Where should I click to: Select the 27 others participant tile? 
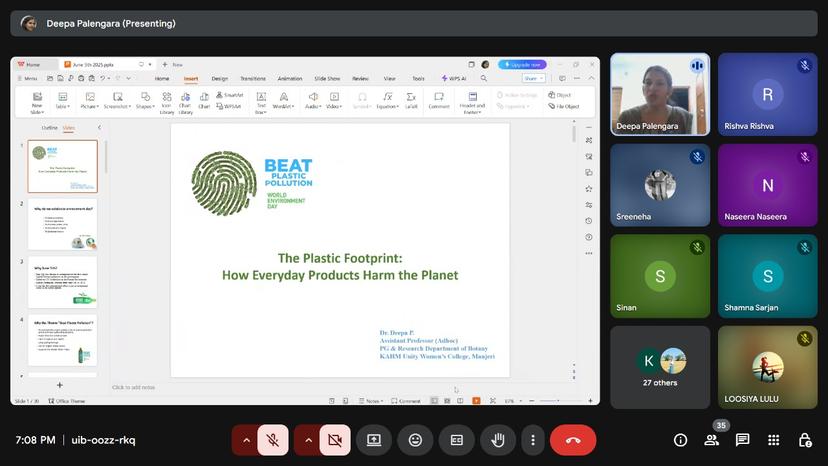pyautogui.click(x=660, y=367)
